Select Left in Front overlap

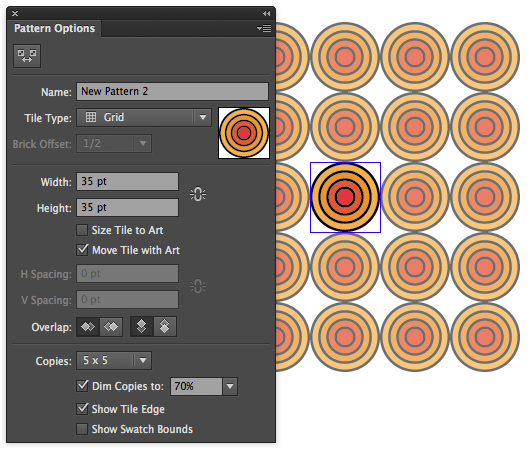tap(88, 327)
